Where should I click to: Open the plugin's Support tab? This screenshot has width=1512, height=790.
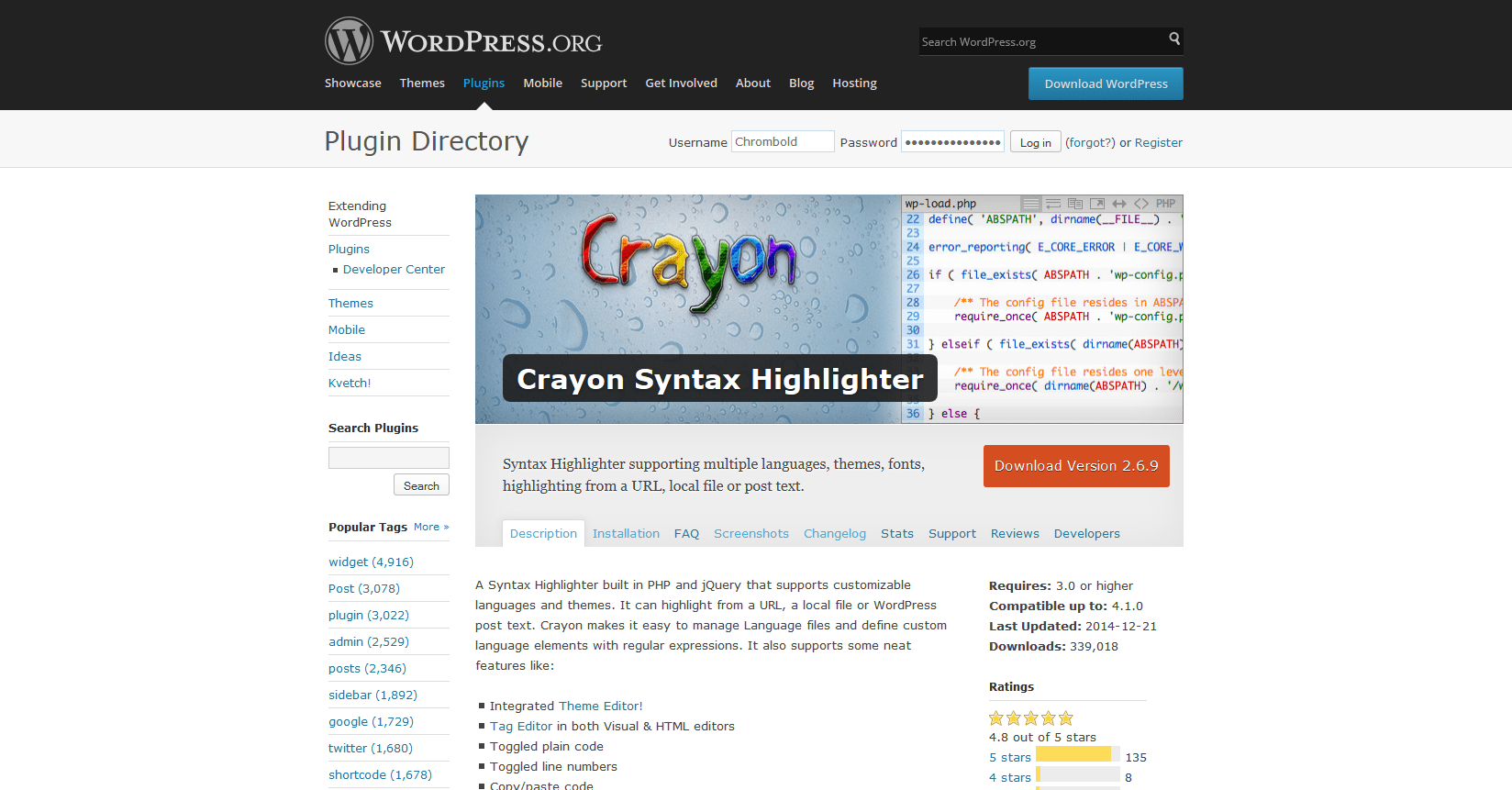952,534
